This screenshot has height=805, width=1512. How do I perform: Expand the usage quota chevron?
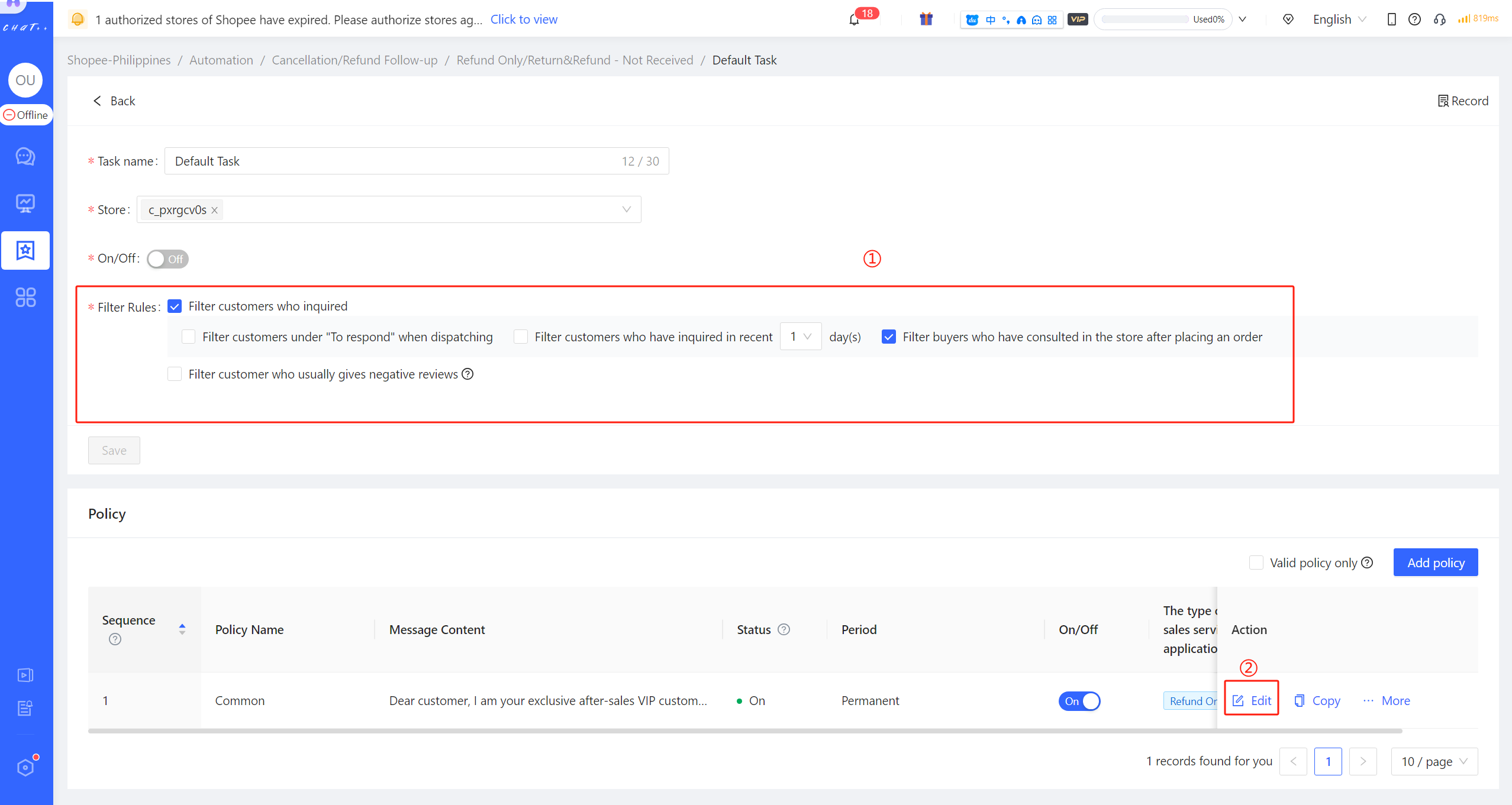pos(1243,20)
